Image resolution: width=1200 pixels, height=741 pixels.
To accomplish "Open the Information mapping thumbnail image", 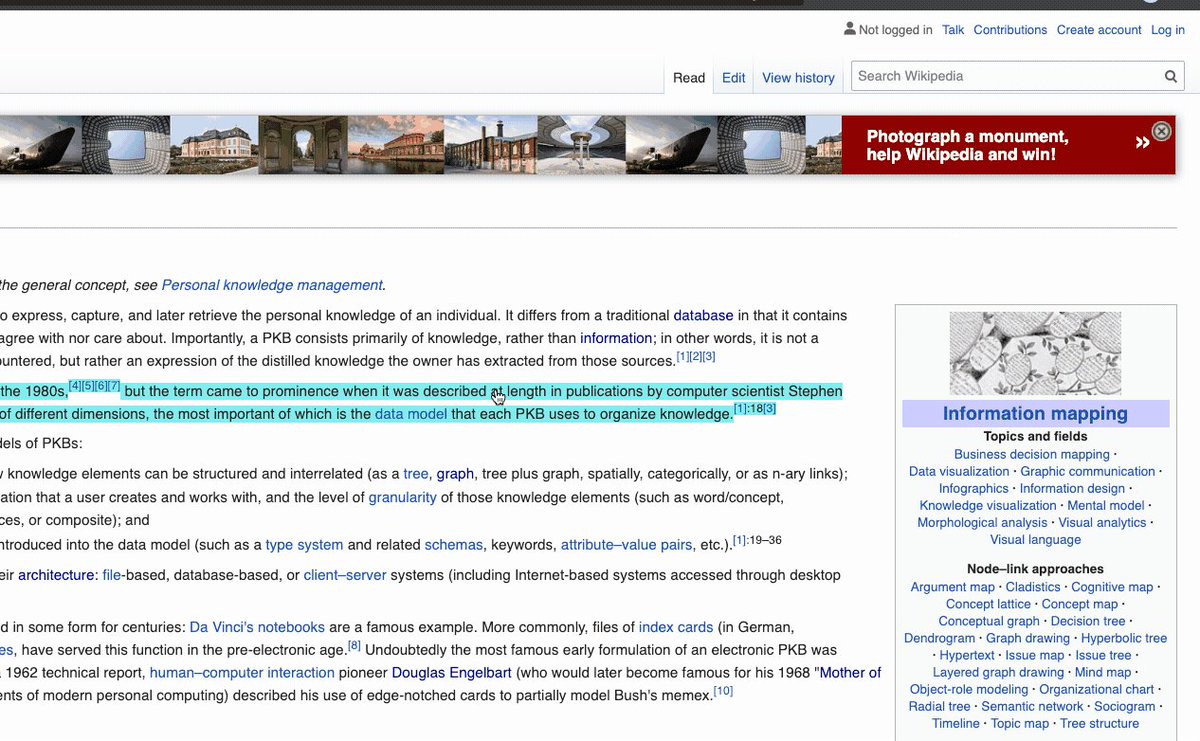I will (1035, 353).
